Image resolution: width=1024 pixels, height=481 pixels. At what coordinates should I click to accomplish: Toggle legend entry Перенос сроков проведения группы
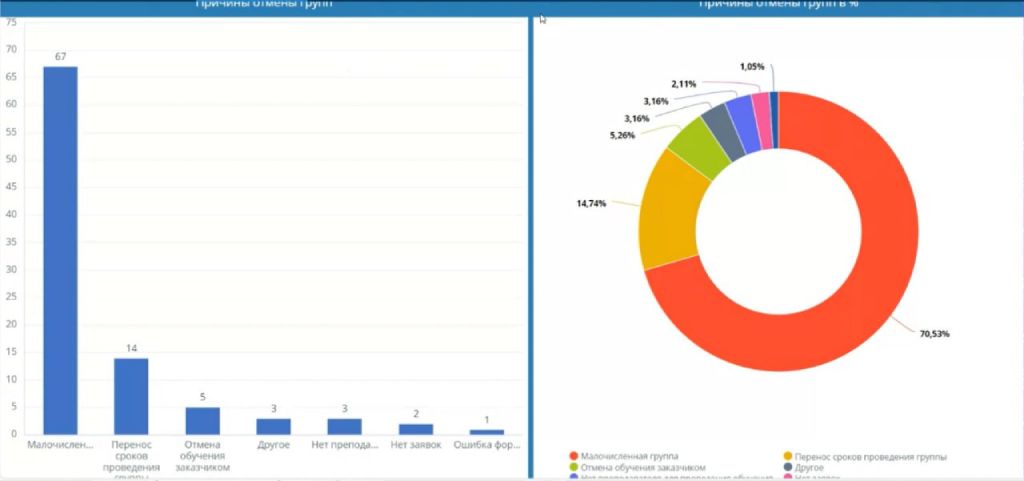point(865,457)
